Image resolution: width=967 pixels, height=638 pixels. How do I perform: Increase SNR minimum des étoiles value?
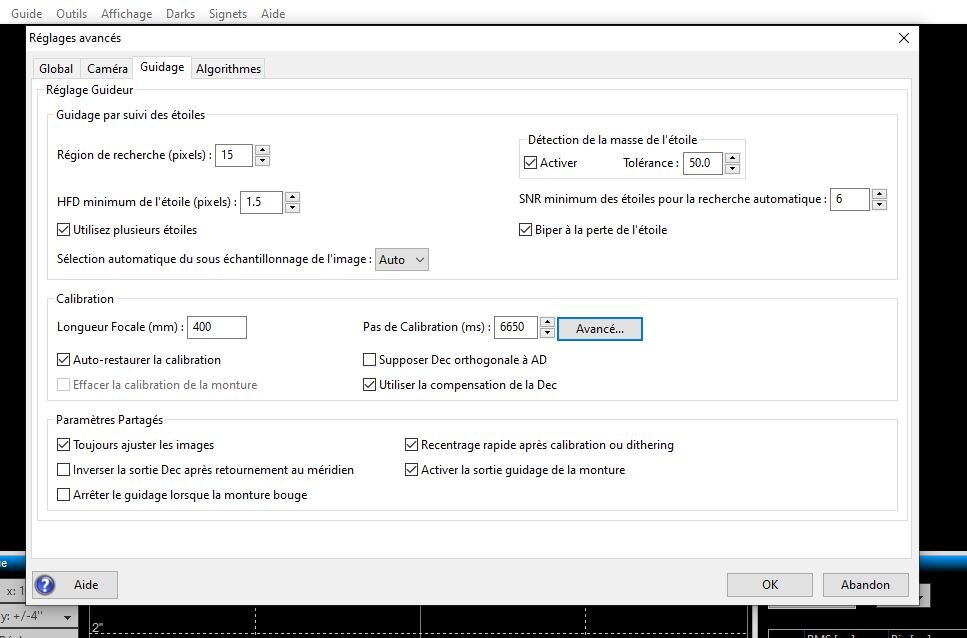(879, 194)
